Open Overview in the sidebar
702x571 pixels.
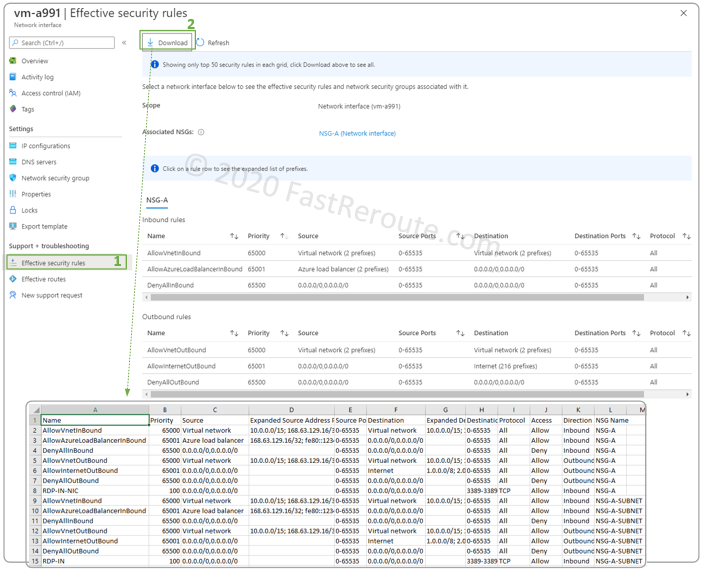(x=34, y=61)
